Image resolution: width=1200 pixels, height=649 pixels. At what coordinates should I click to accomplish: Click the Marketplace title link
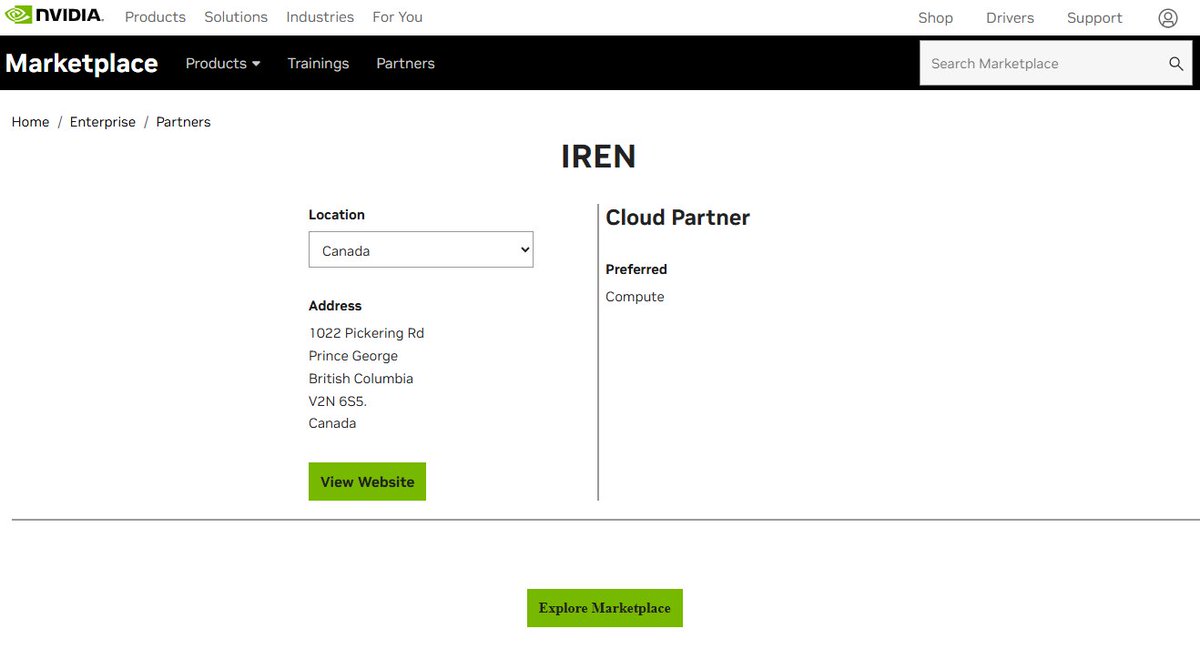[x=82, y=63]
